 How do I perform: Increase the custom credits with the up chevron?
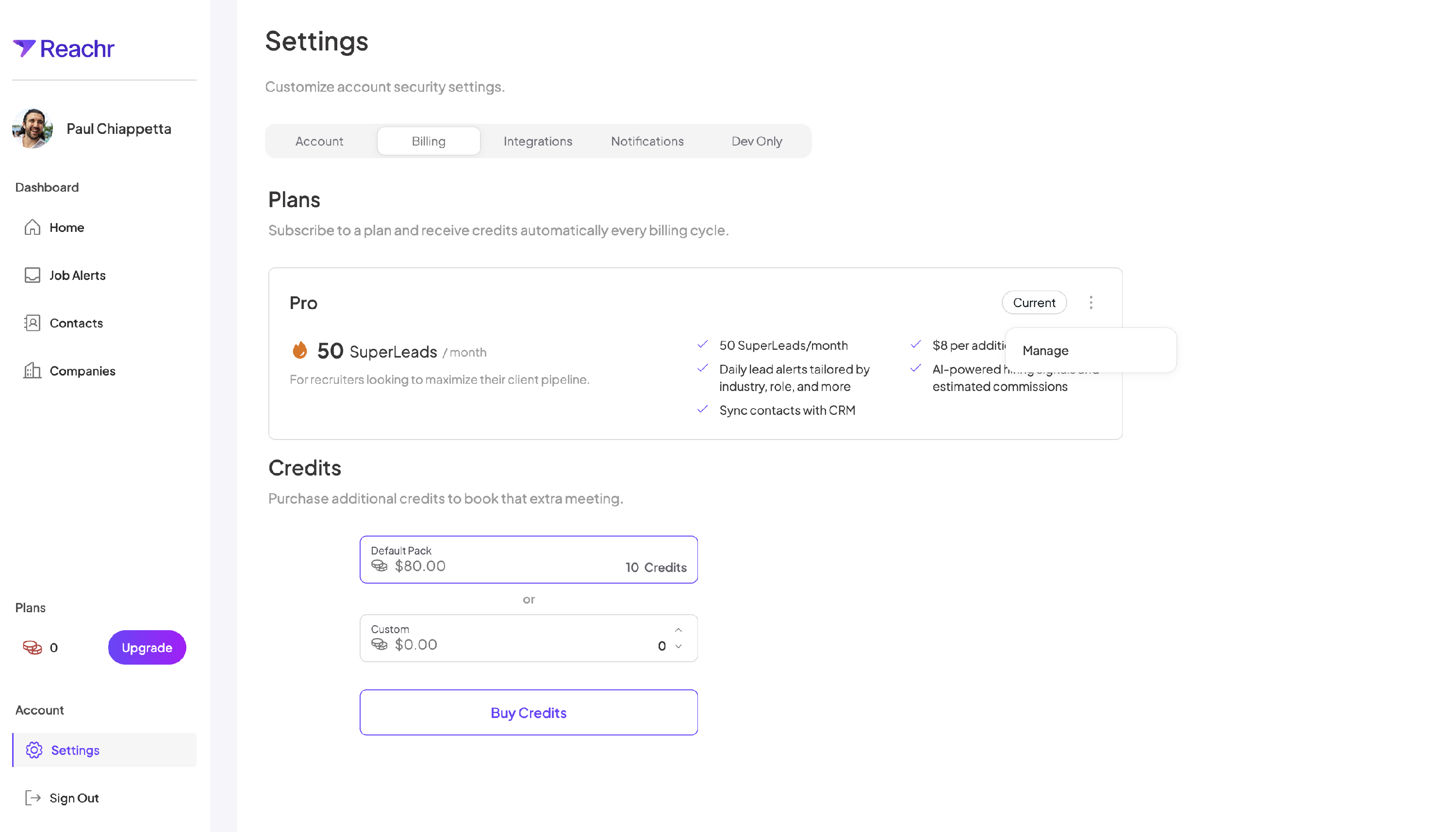pyautogui.click(x=678, y=630)
